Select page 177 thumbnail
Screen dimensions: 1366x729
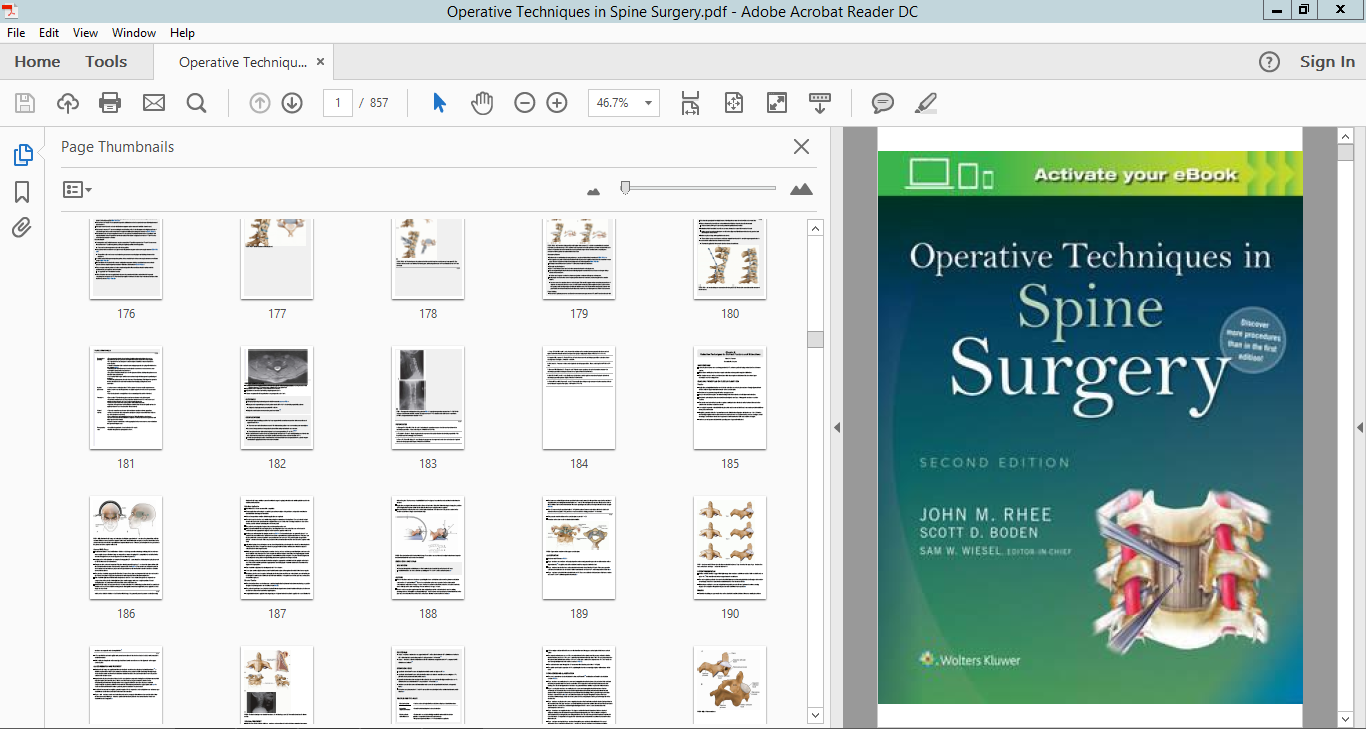(277, 259)
